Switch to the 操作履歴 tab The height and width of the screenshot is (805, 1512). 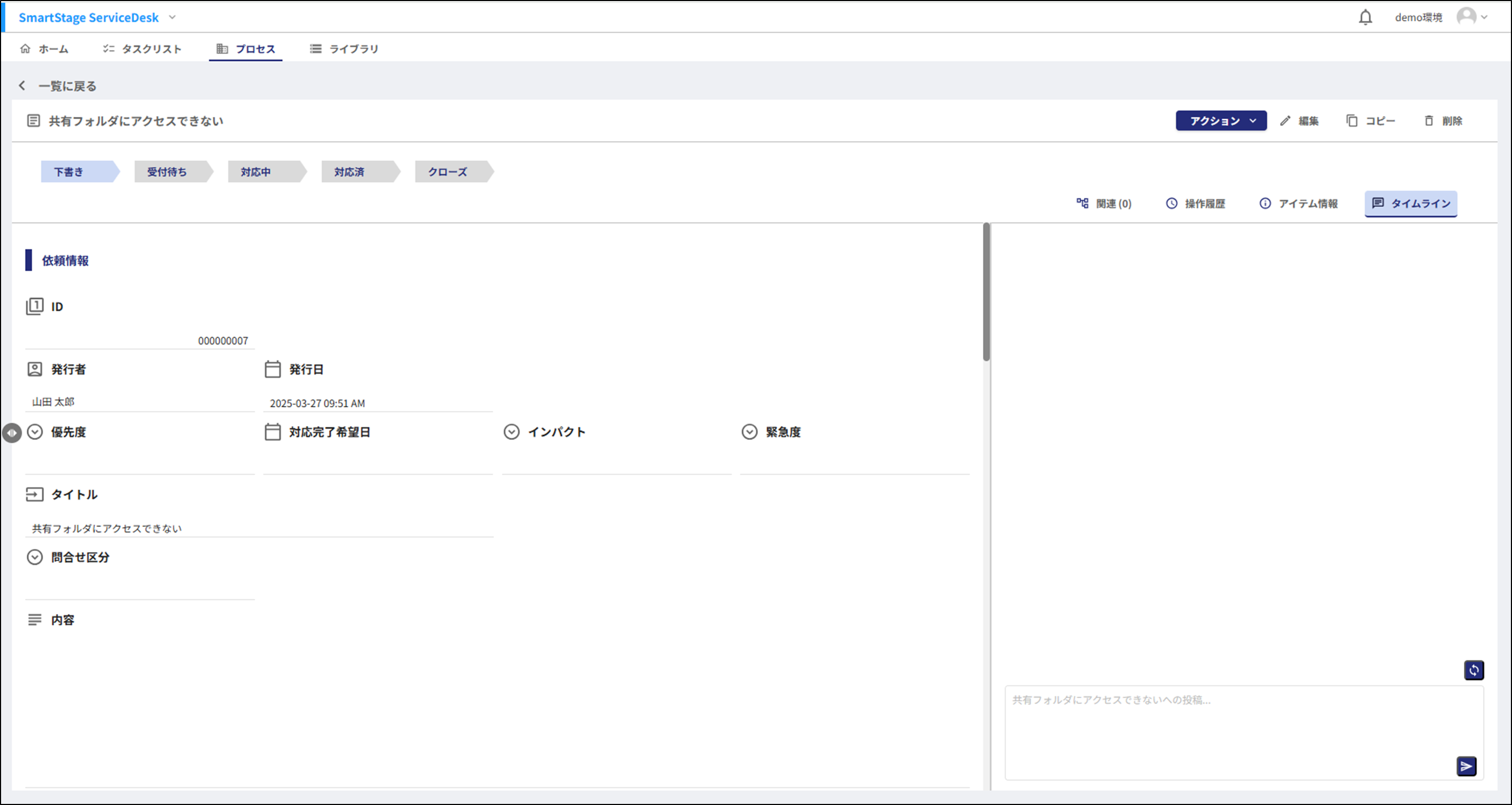tap(1196, 204)
